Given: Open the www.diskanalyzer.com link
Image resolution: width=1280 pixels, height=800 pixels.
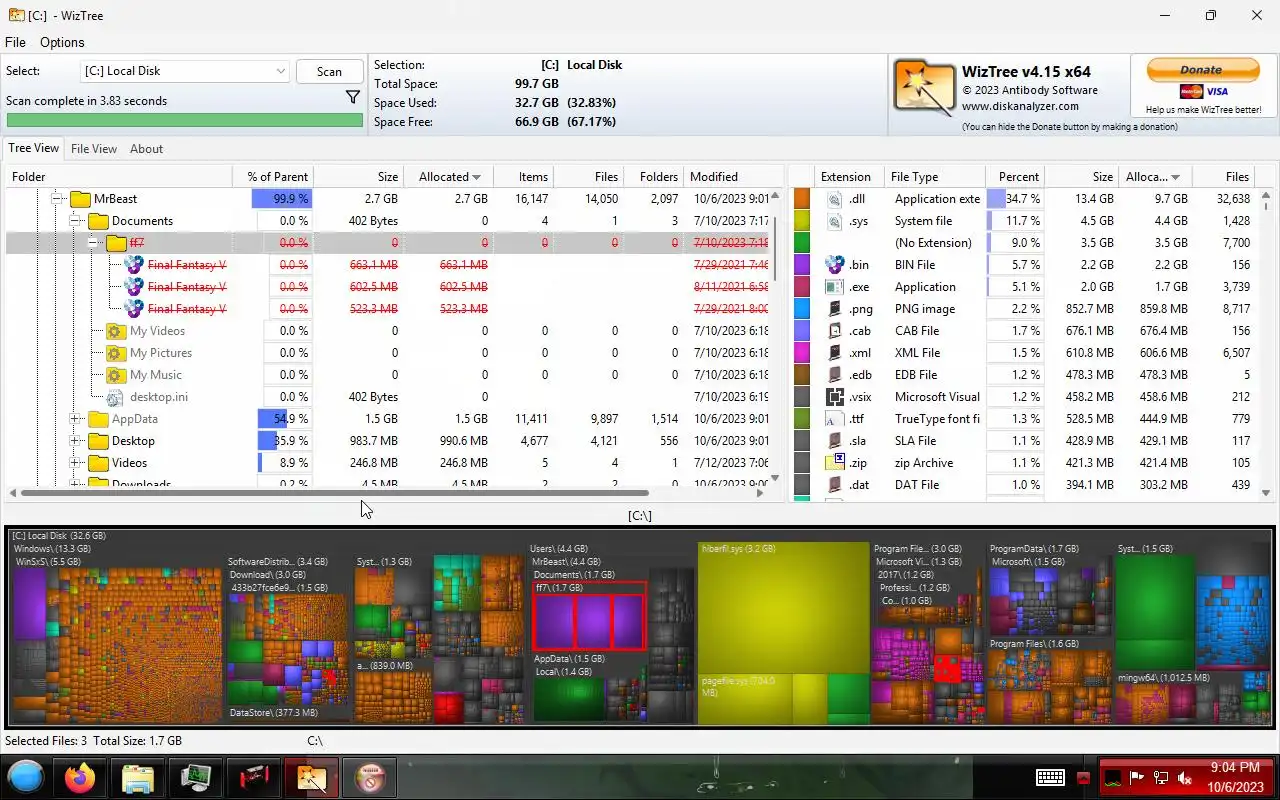Looking at the screenshot, I should 1020,106.
